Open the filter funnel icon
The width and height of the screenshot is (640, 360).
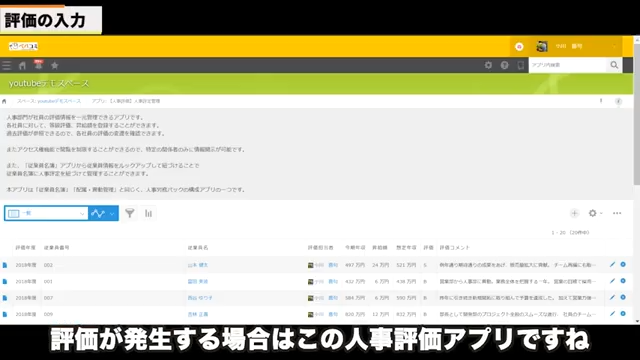point(130,213)
